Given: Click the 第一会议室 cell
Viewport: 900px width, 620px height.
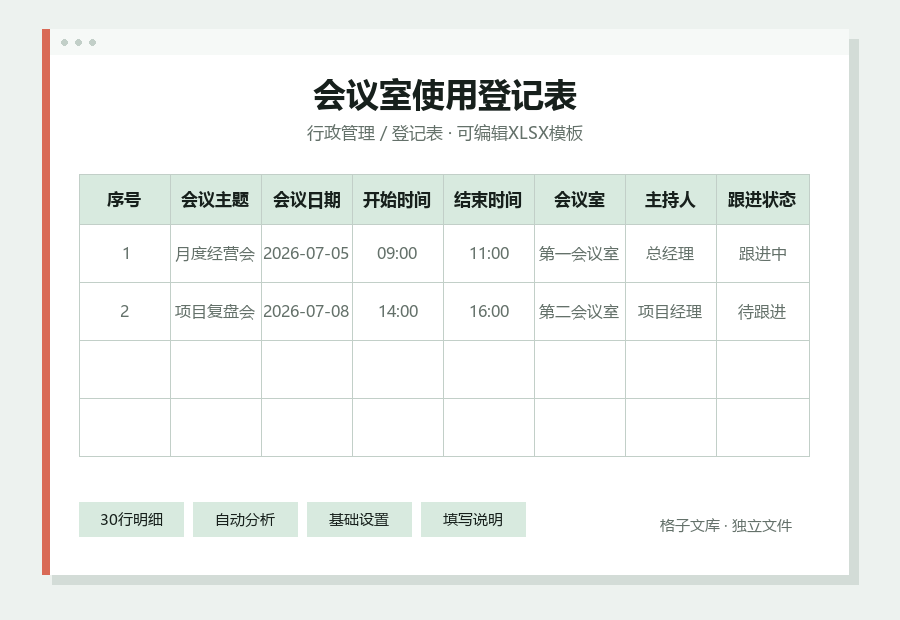Looking at the screenshot, I should pos(580,254).
